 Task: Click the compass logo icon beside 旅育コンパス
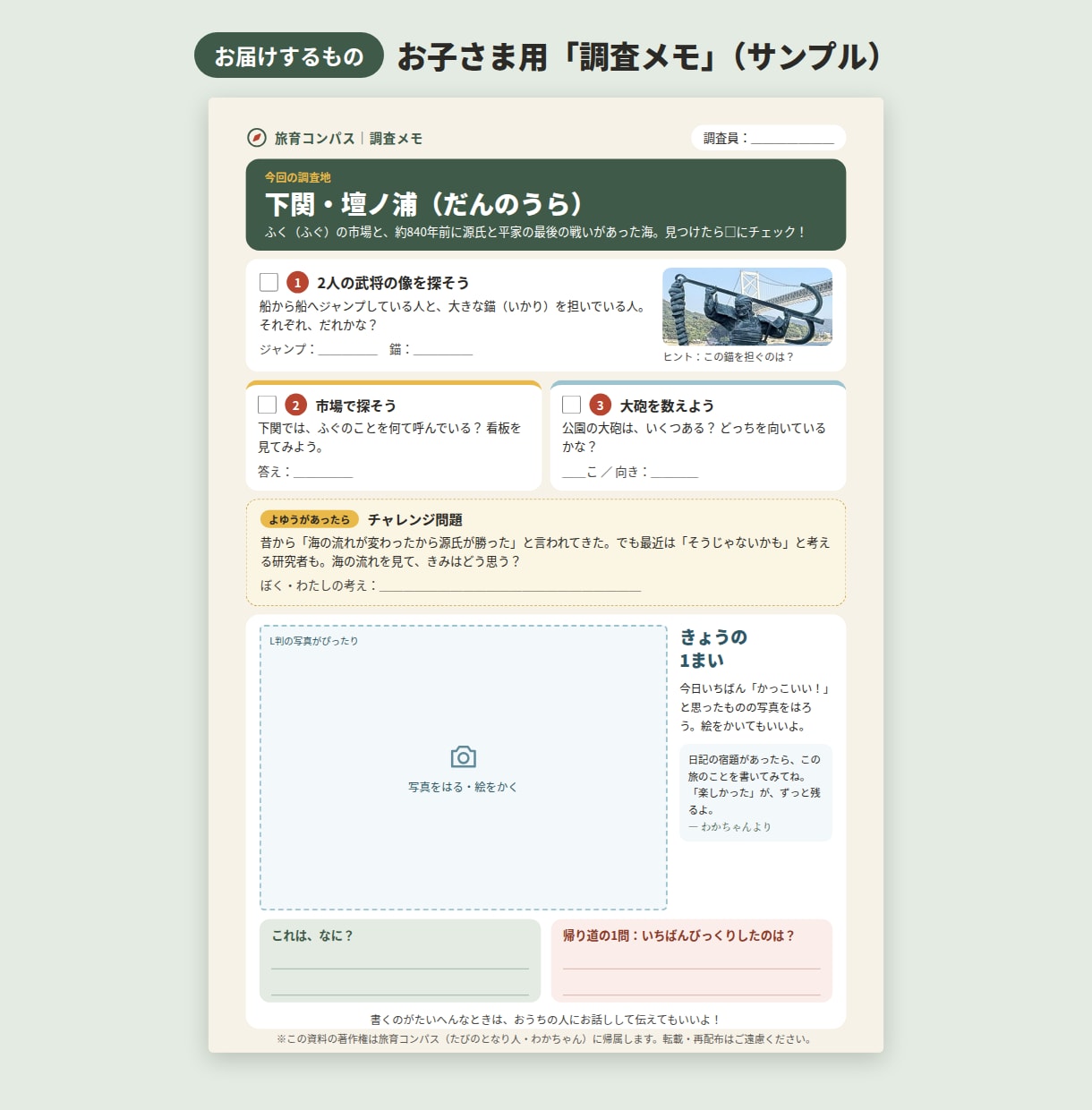pyautogui.click(x=257, y=138)
